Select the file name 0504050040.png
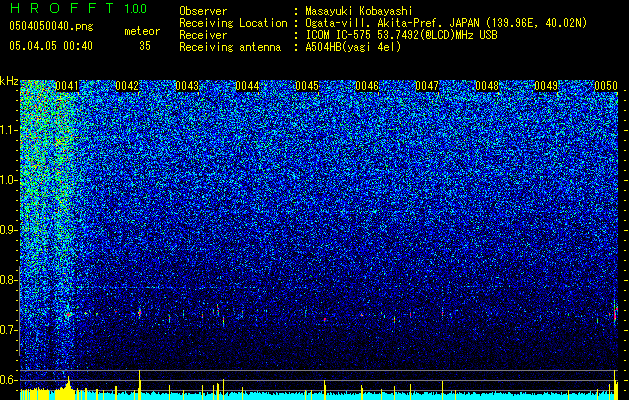The height and width of the screenshot is (400, 629). 51,26
